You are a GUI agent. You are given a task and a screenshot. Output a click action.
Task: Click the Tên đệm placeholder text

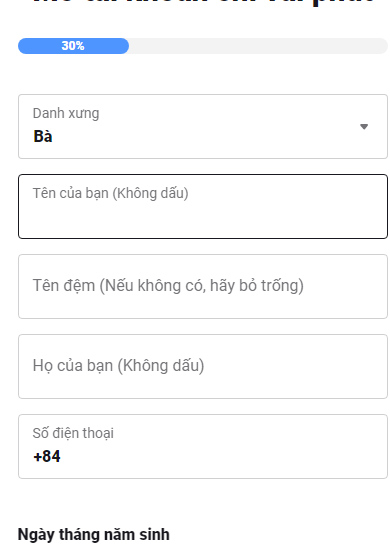pos(168,286)
